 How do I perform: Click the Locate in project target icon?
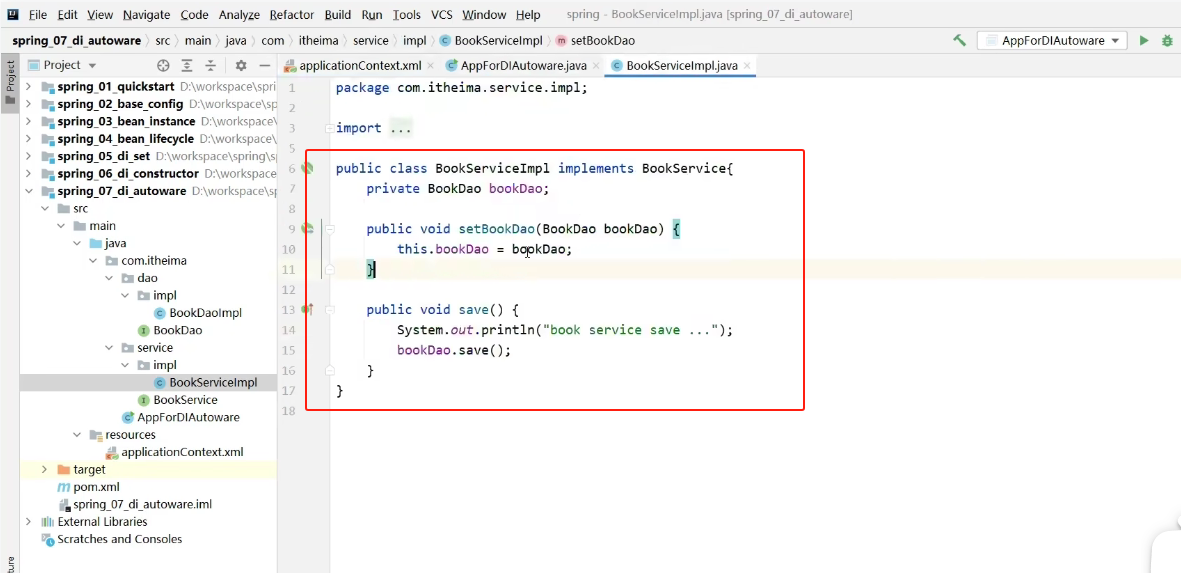[163, 66]
